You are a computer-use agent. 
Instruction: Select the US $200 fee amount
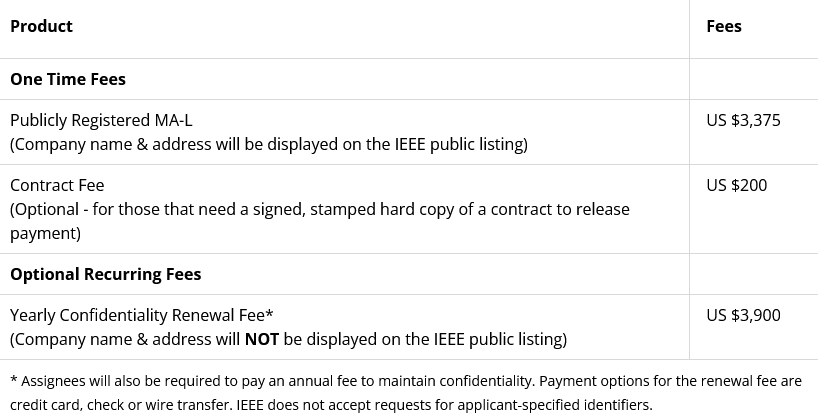[x=736, y=185]
